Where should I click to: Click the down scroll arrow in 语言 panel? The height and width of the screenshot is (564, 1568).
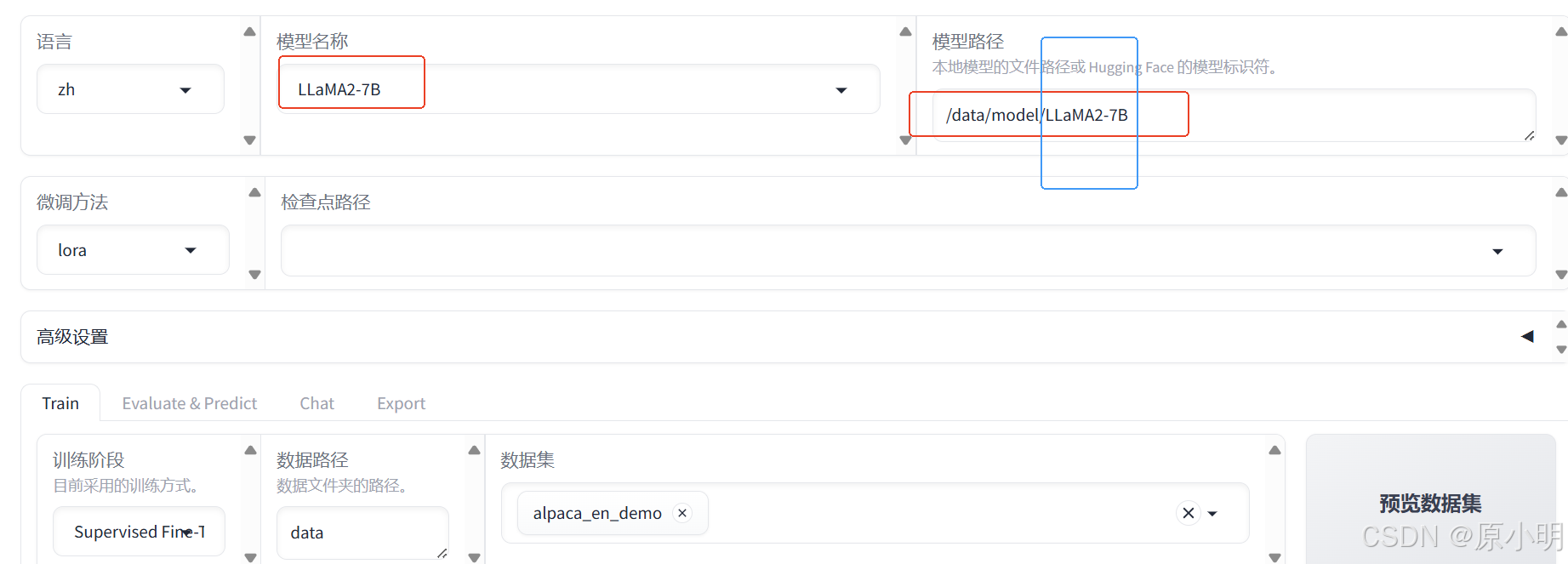click(249, 140)
